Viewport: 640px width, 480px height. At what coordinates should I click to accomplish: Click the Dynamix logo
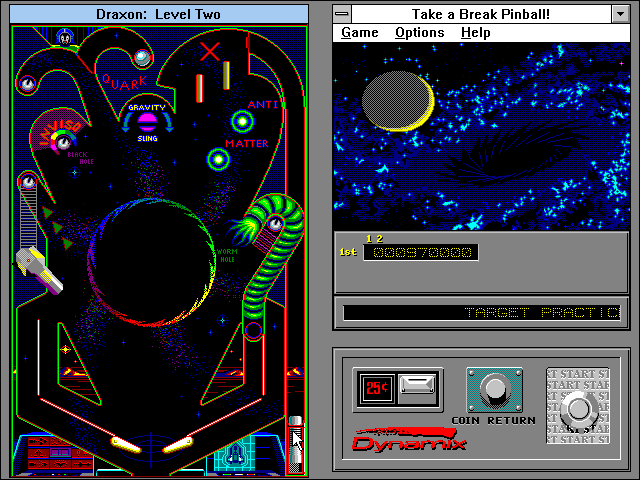[409, 440]
